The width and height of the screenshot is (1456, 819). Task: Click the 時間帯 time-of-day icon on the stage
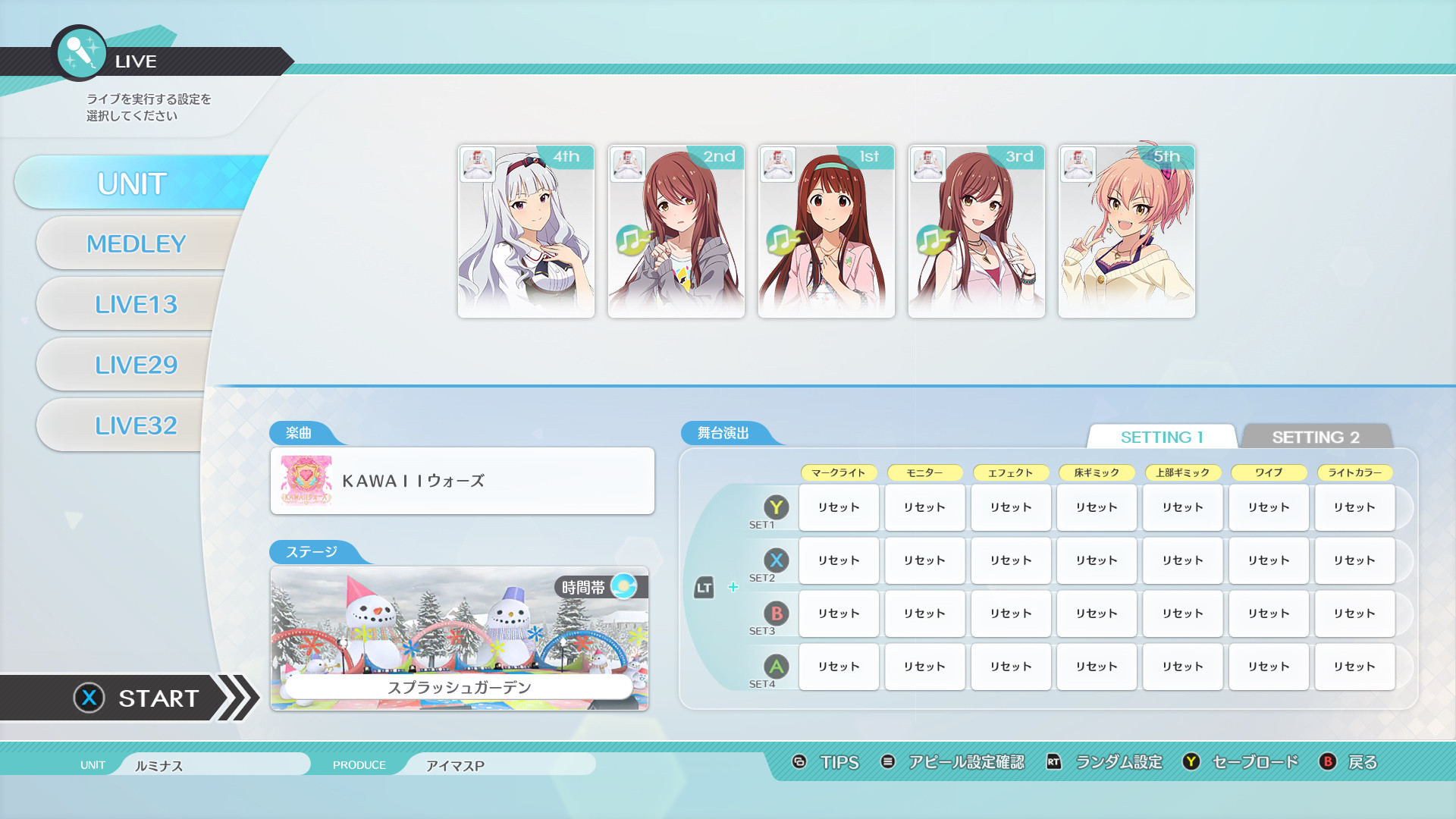[x=625, y=586]
